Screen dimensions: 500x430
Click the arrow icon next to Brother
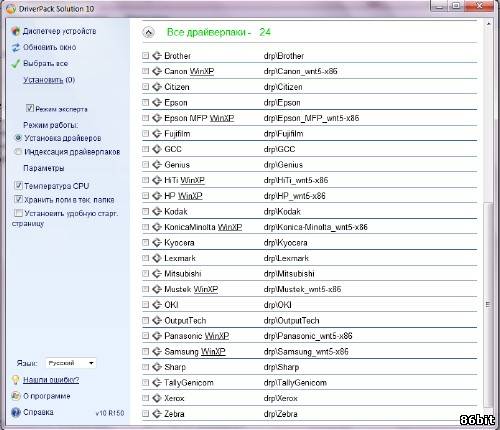click(157, 56)
